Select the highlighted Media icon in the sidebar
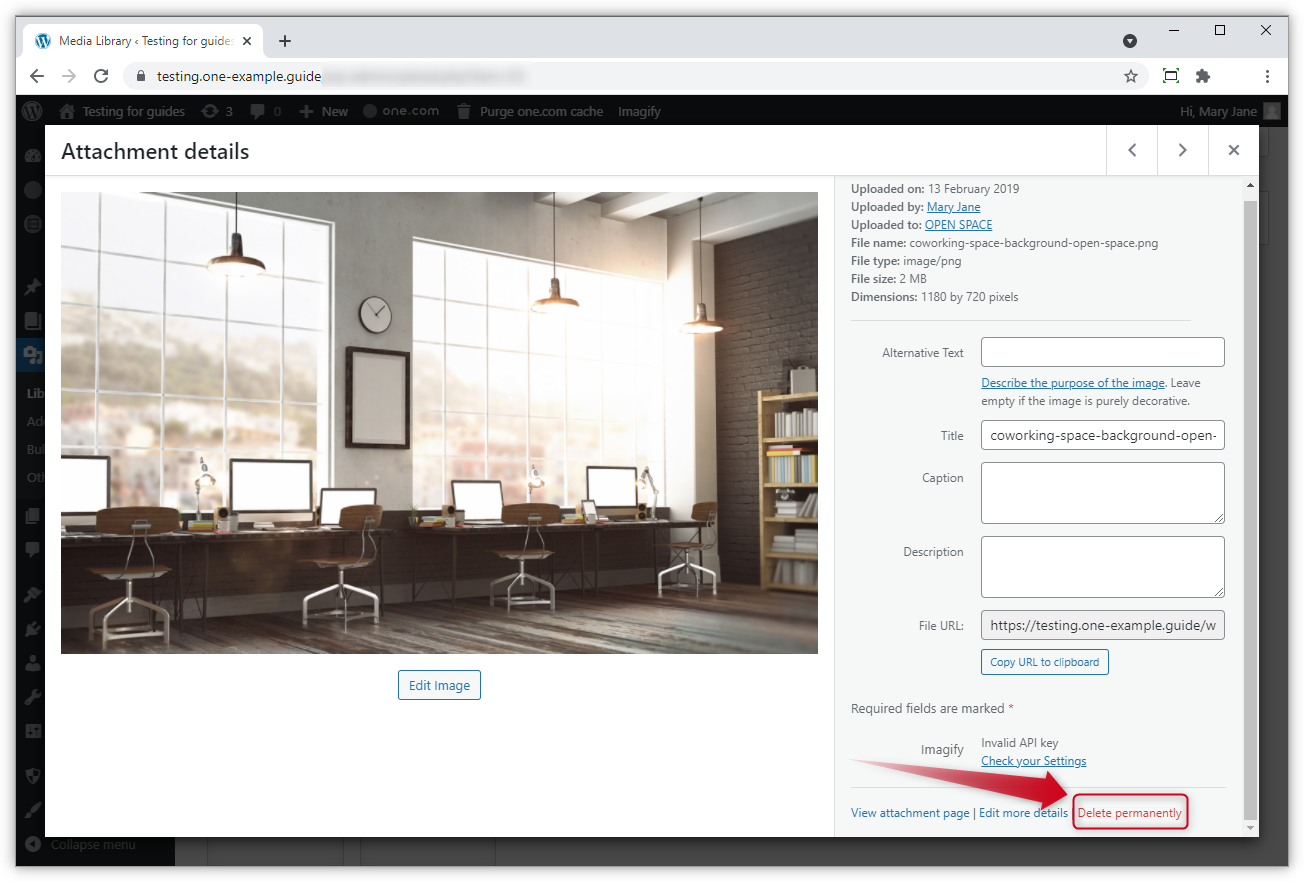The width and height of the screenshot is (1304, 882). pos(31,354)
